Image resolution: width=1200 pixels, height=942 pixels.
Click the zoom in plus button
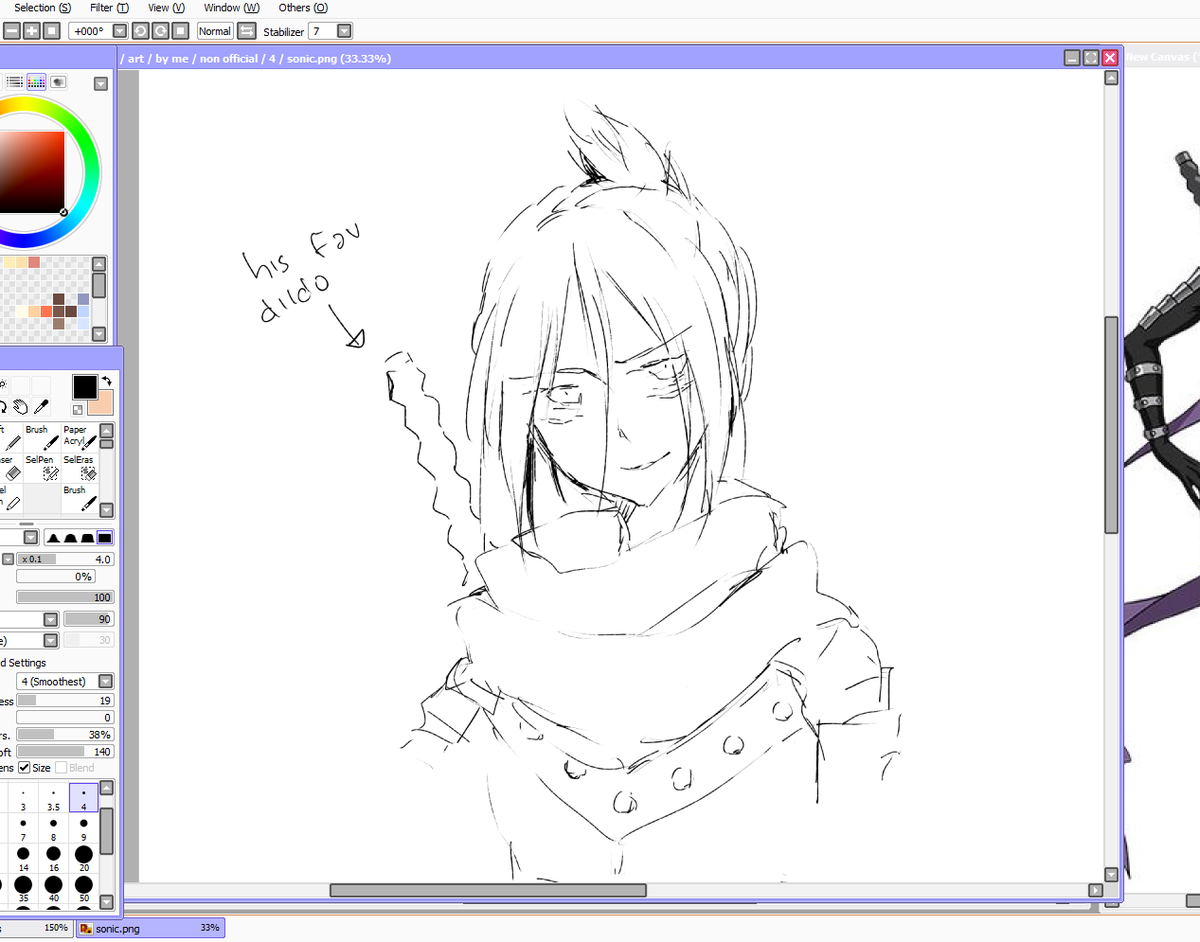pyautogui.click(x=31, y=31)
